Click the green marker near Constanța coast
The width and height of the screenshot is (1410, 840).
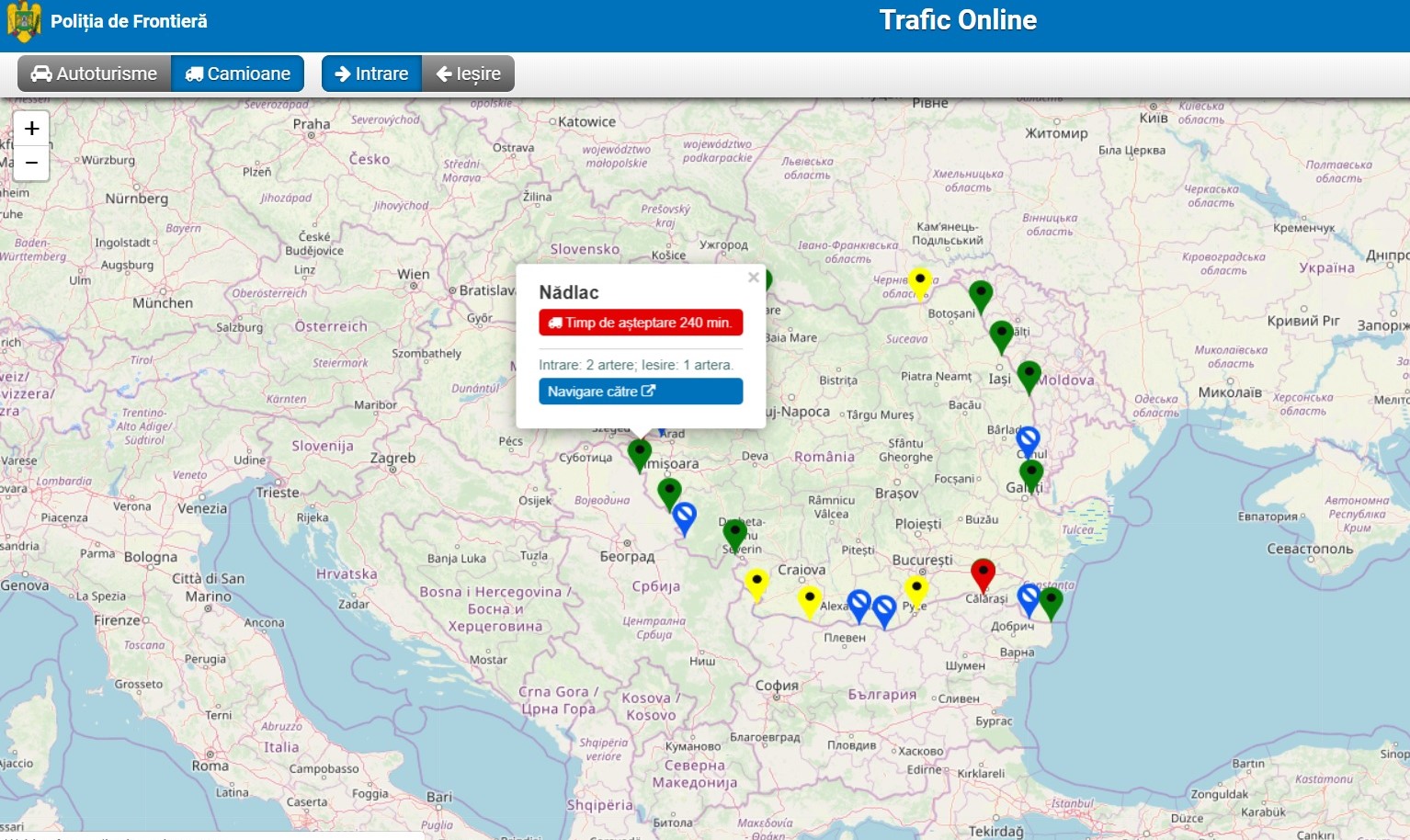click(1051, 601)
